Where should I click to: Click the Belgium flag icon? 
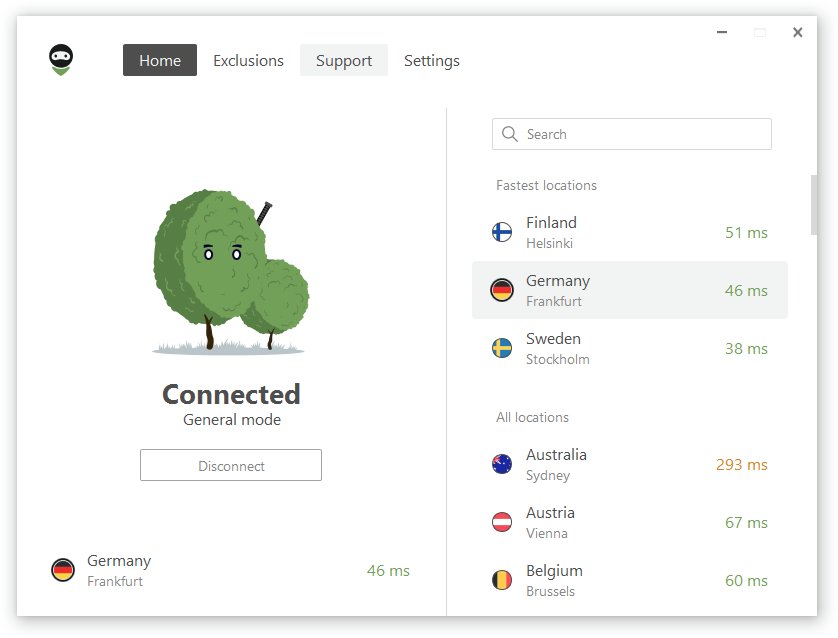coord(502,580)
